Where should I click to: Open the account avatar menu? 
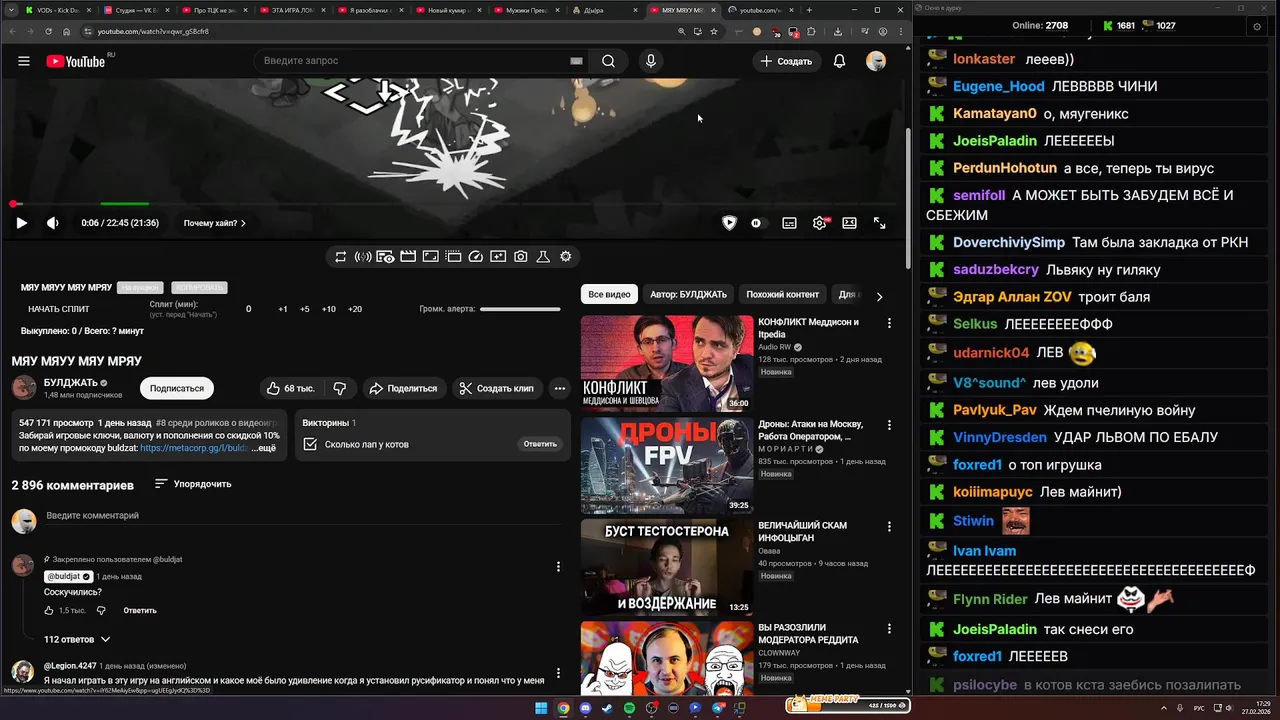pyautogui.click(x=876, y=61)
